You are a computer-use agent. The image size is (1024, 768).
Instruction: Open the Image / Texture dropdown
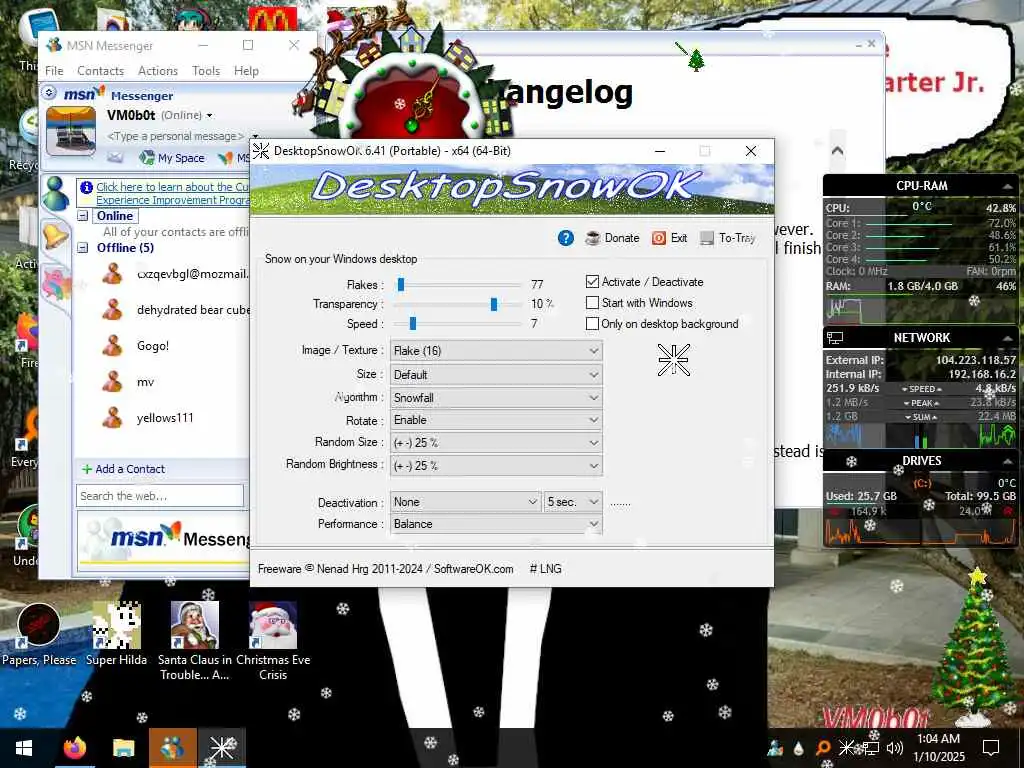496,351
